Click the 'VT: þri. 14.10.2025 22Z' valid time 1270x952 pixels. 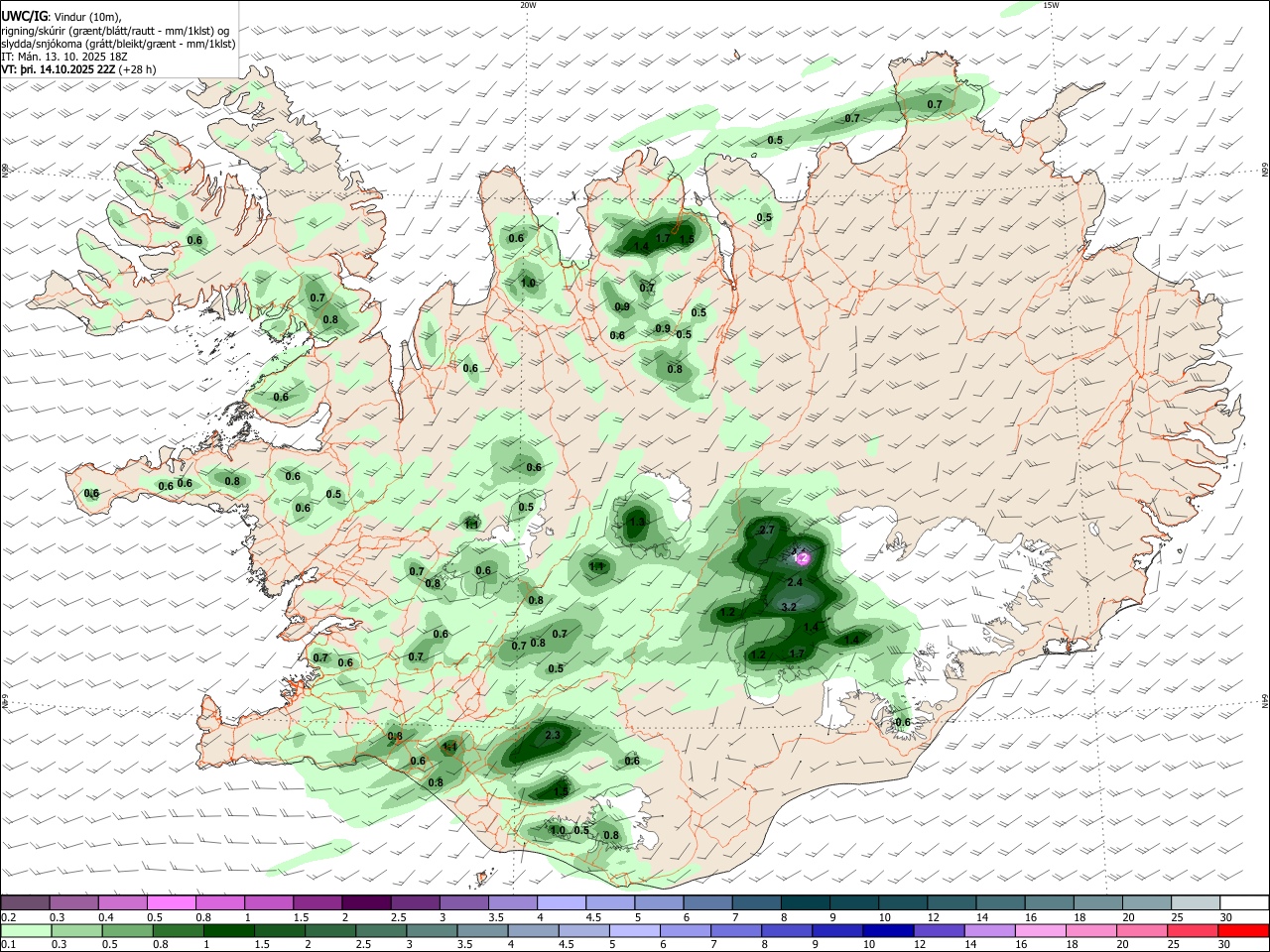tap(59, 69)
